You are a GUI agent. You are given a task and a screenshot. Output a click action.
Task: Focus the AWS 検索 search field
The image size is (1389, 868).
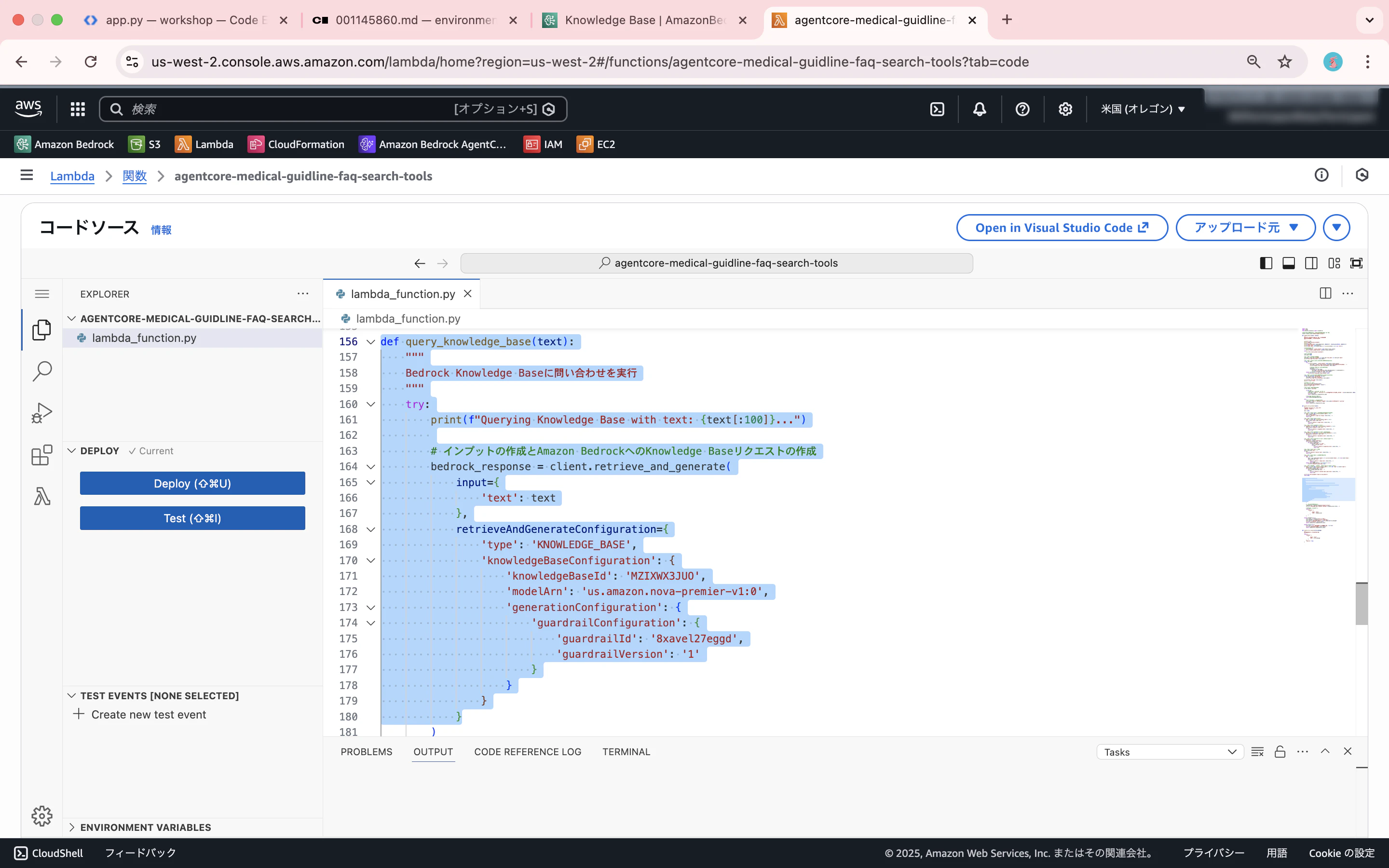tap(333, 109)
